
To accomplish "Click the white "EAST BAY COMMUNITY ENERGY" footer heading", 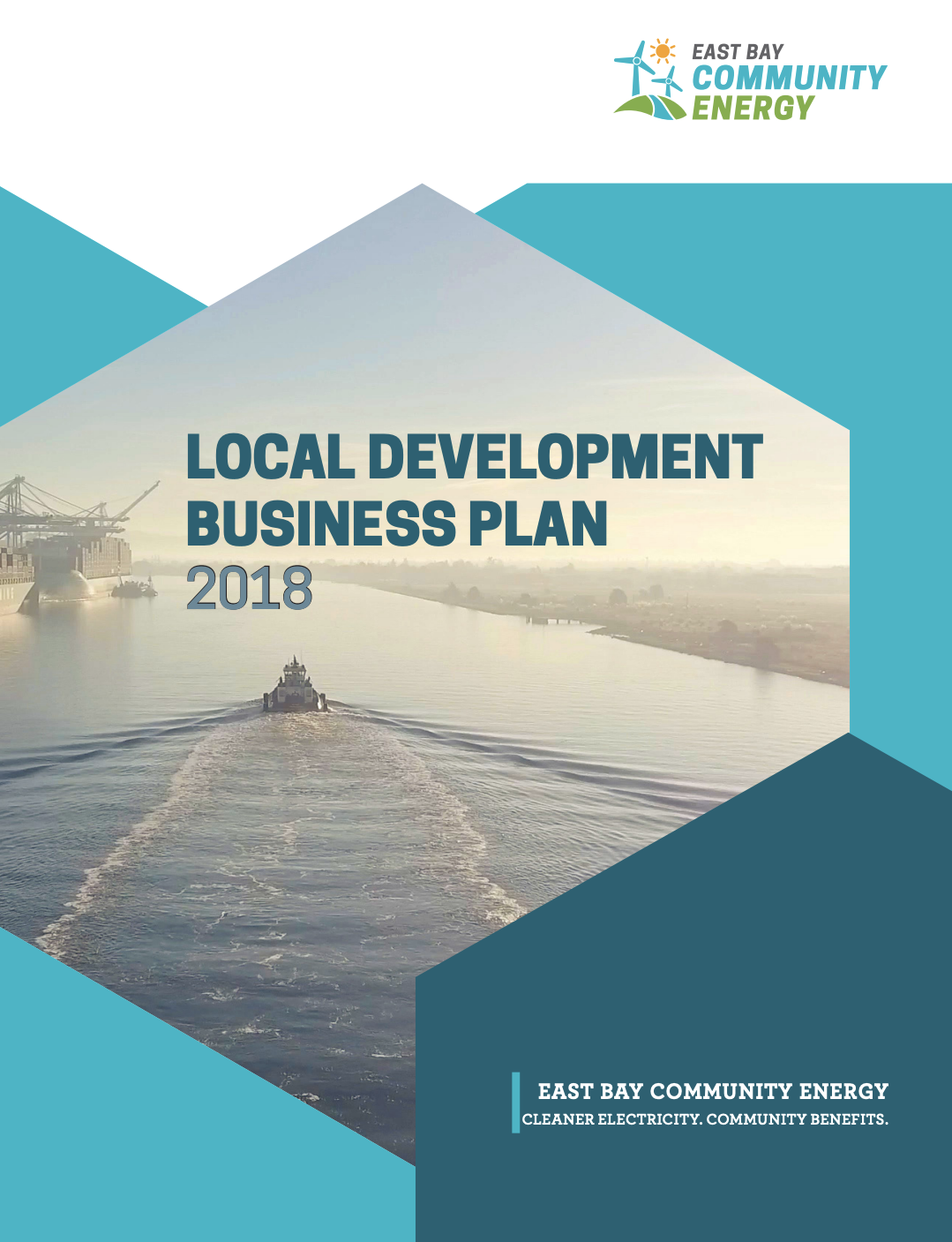I will click(713, 1091).
